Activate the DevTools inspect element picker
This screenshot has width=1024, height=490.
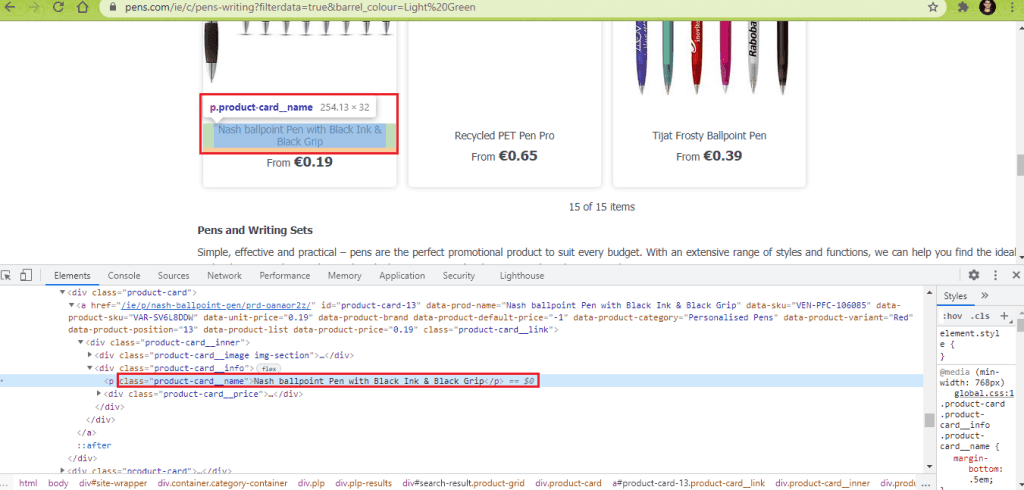(x=7, y=275)
